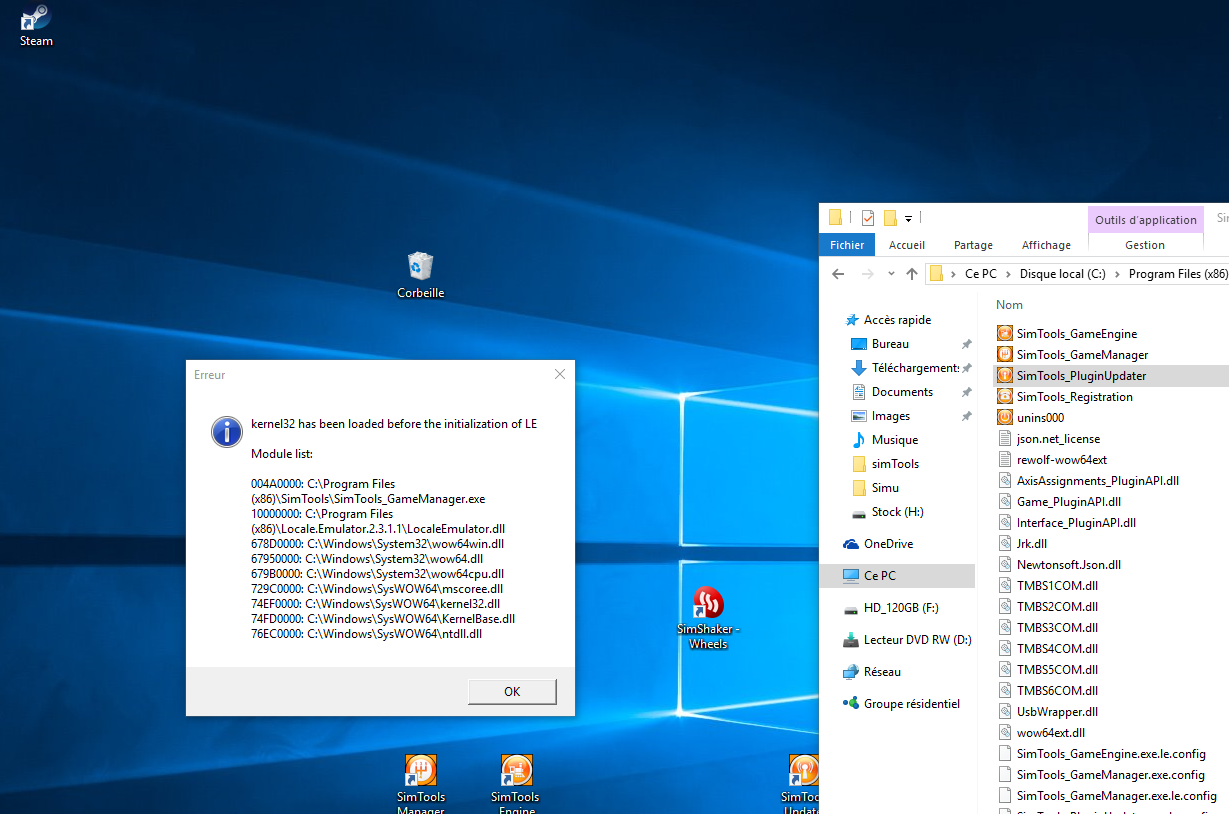Select Newtonsoft.Json.dll in the file list
The width and height of the screenshot is (1229, 814).
pos(1069,564)
